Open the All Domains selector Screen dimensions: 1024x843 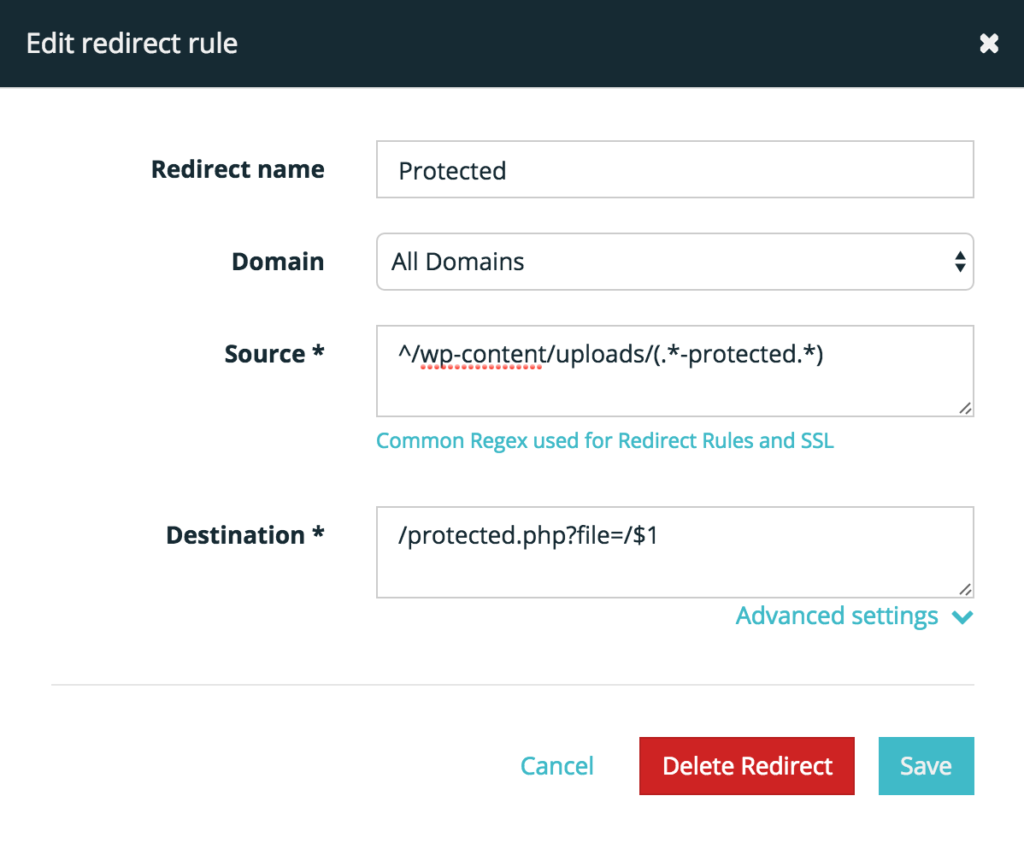[675, 261]
